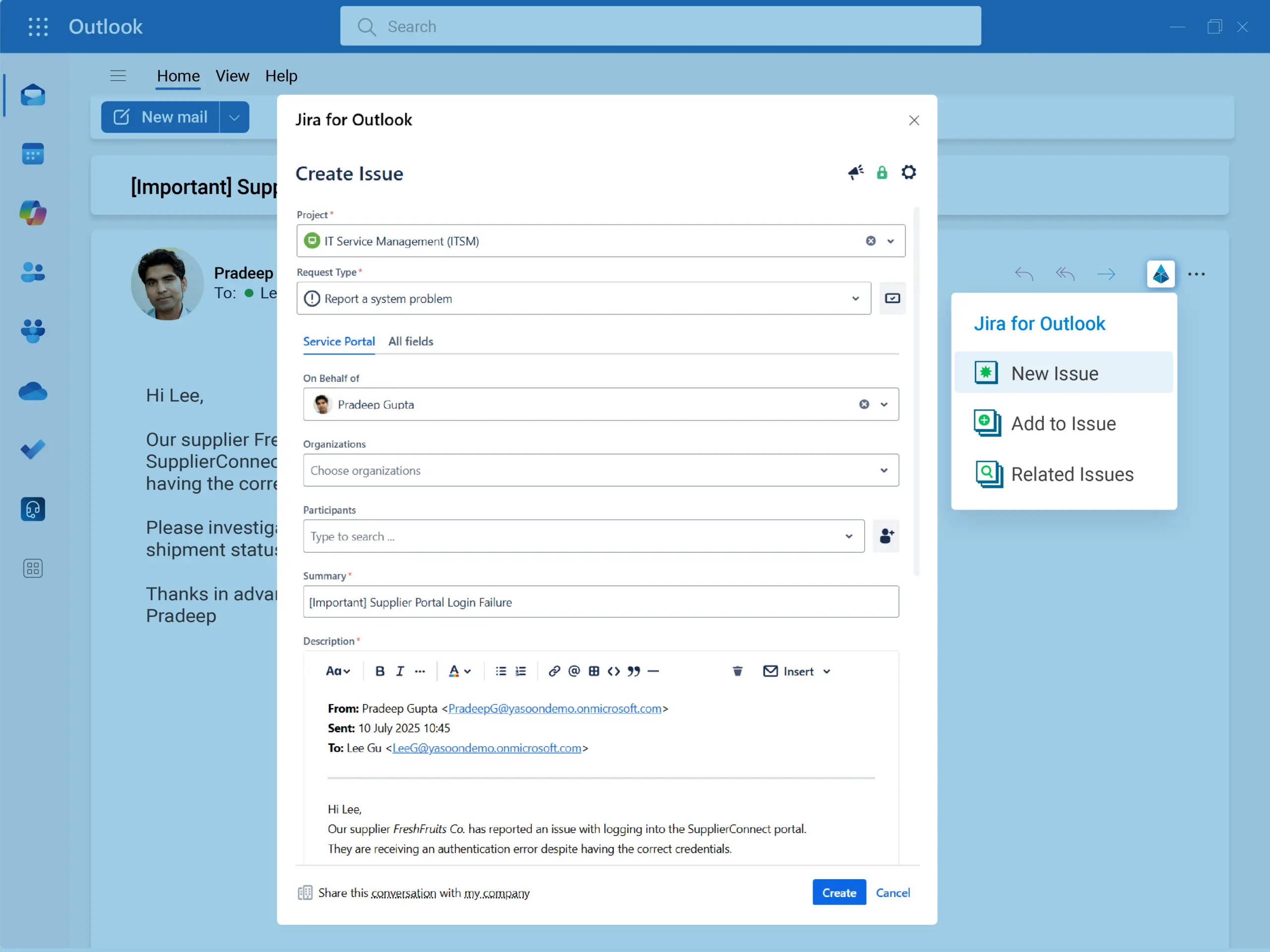
Task: Insert a link in description
Action: [x=554, y=671]
